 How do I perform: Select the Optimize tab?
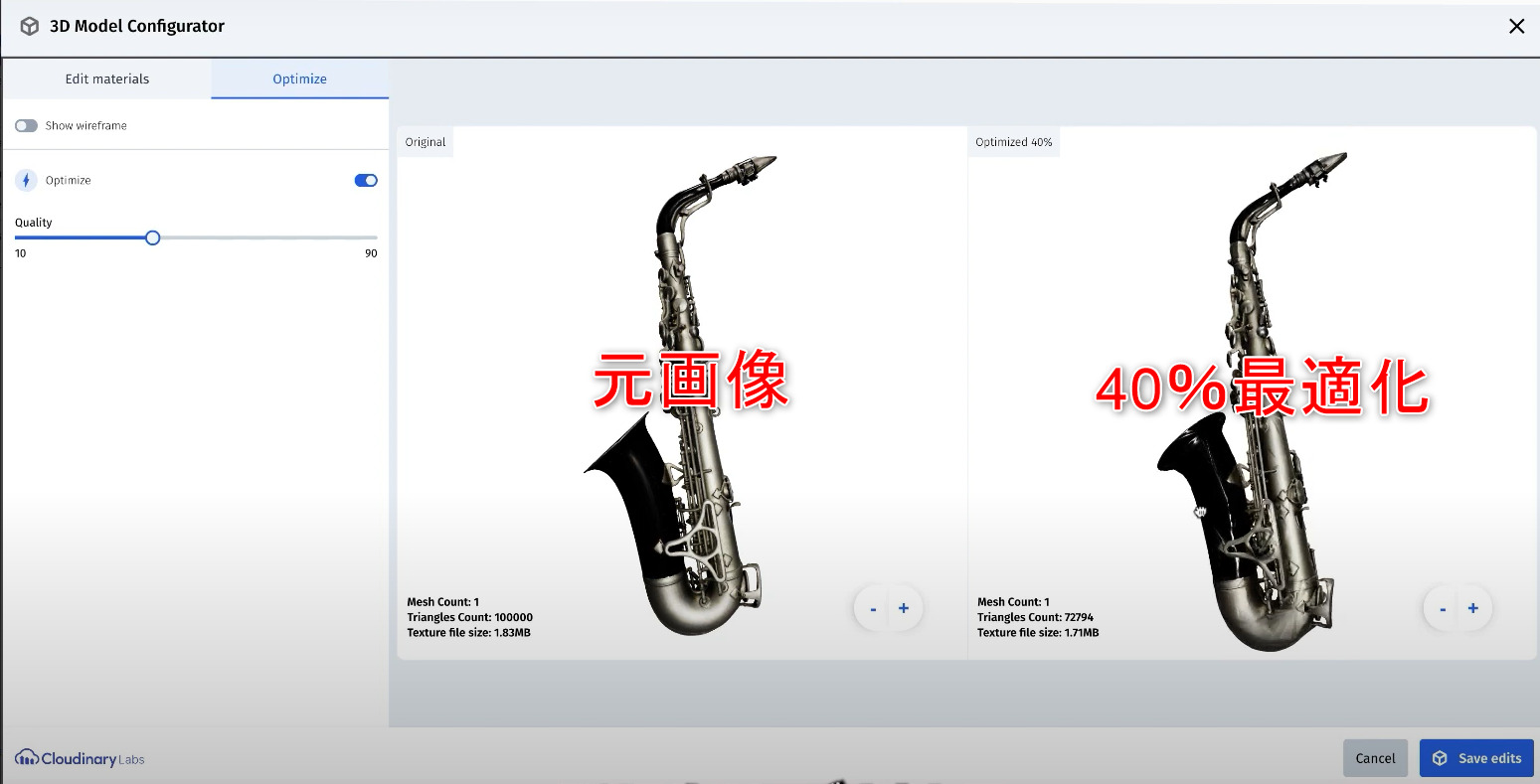click(299, 78)
